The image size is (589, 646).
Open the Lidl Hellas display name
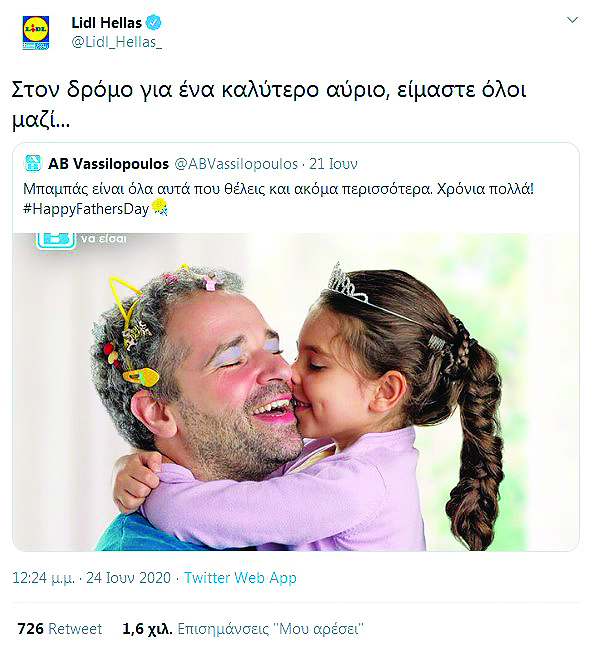[107, 23]
